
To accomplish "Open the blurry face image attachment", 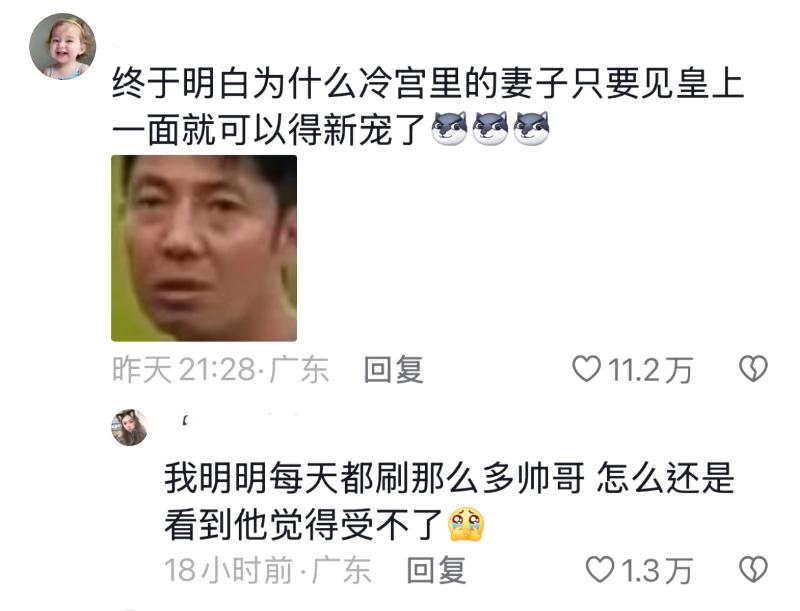I will click(x=204, y=248).
